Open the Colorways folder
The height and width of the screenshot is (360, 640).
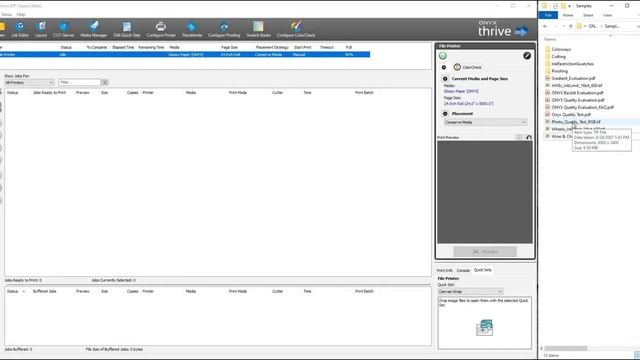coord(561,49)
